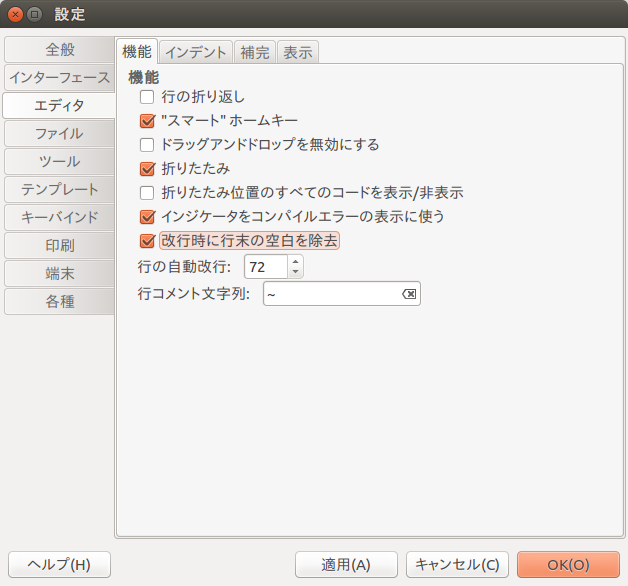Go to the ファイル settings category
The height and width of the screenshot is (586, 628).
(x=59, y=133)
